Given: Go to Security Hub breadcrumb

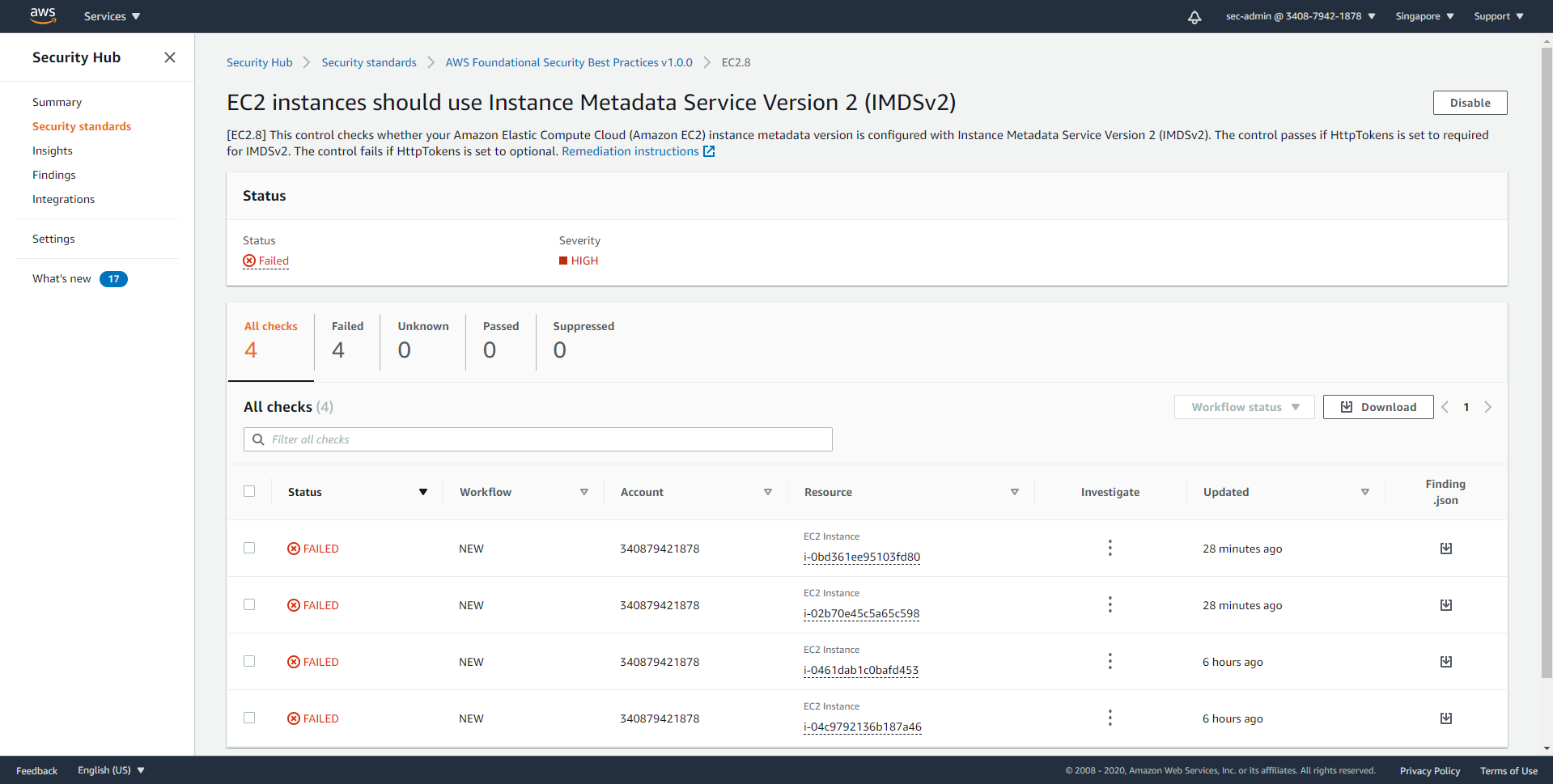Looking at the screenshot, I should [260, 62].
